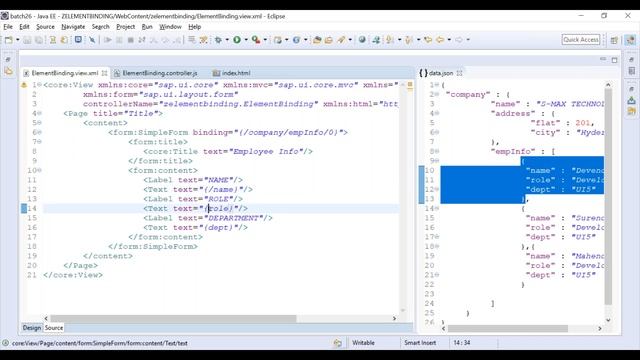Screen dimensions: 640x360
Task: Click the Next Annotation icon
Action: coord(390,40)
